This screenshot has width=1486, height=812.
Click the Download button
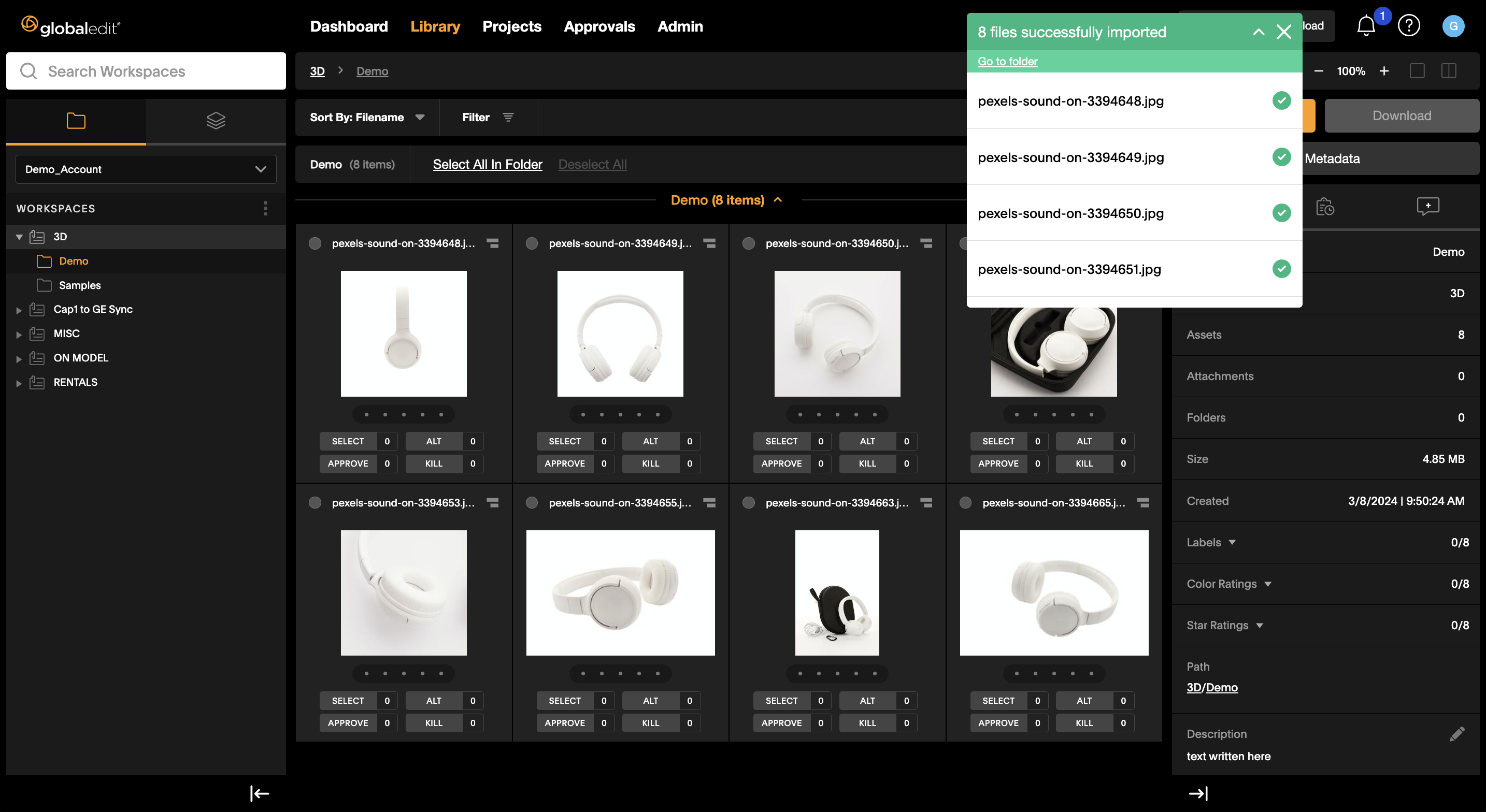(1402, 116)
